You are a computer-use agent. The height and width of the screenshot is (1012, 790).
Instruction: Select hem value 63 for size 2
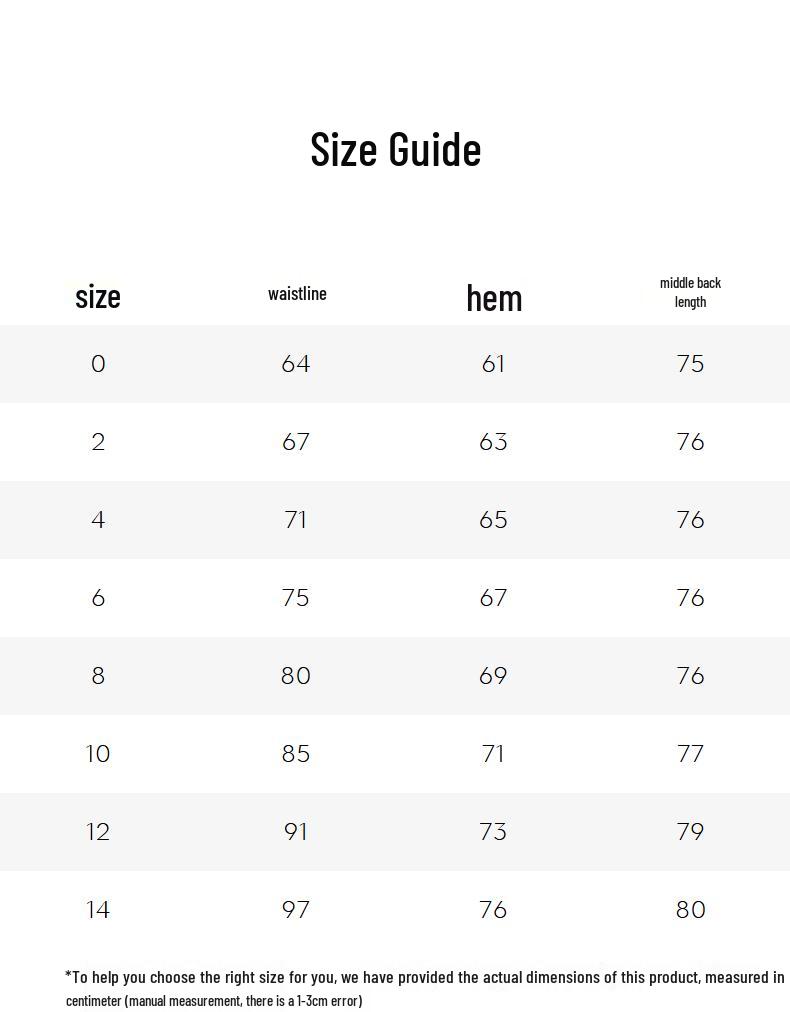pyautogui.click(x=493, y=442)
